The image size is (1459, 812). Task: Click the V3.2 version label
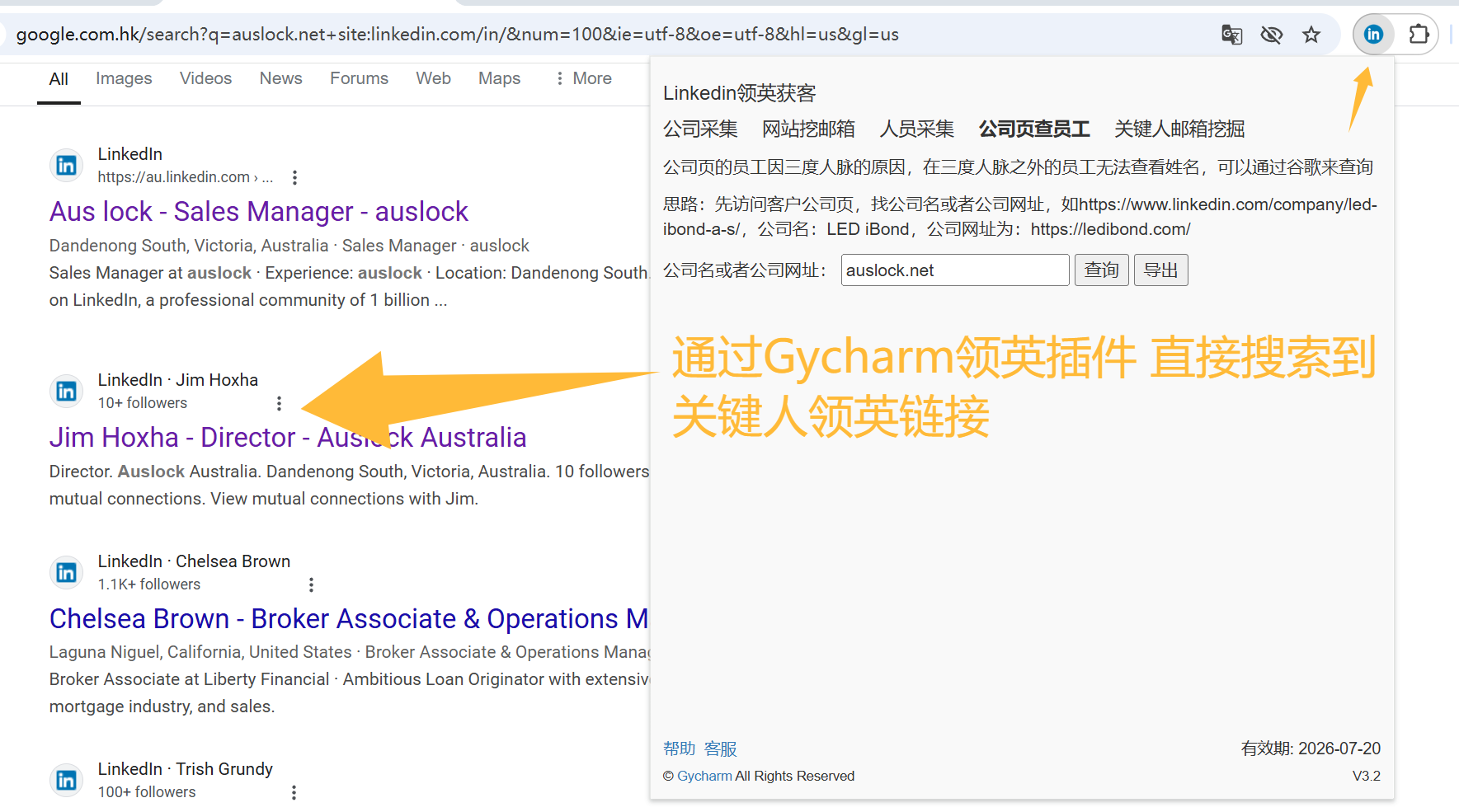pos(1367,776)
